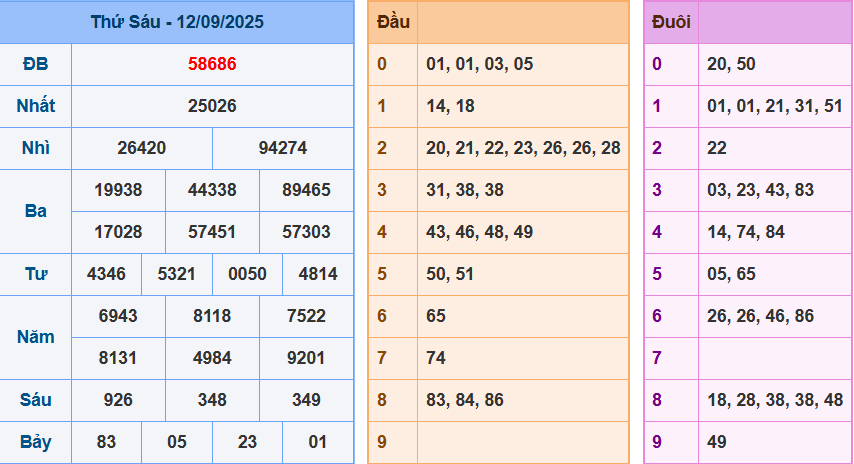
Task: Select the Đuôi row 9 value '49'
Action: [717, 441]
